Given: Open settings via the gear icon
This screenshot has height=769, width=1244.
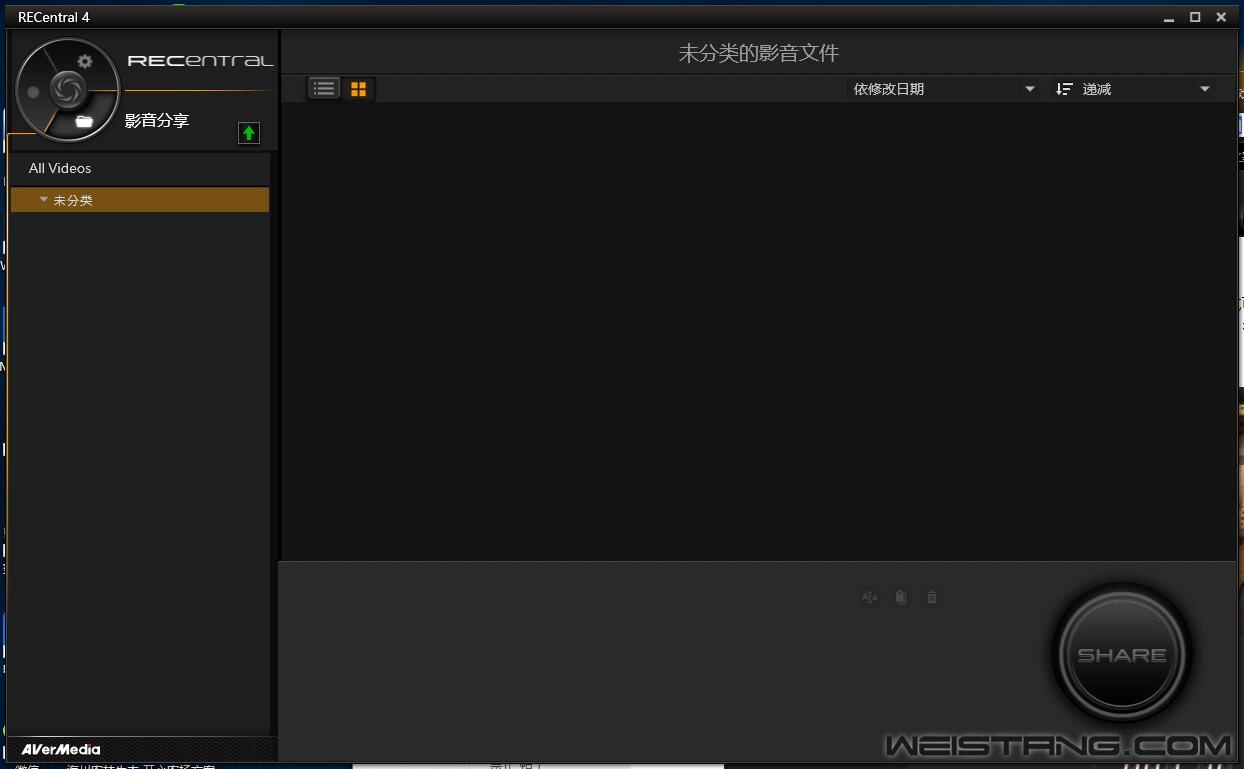Looking at the screenshot, I should (85, 62).
